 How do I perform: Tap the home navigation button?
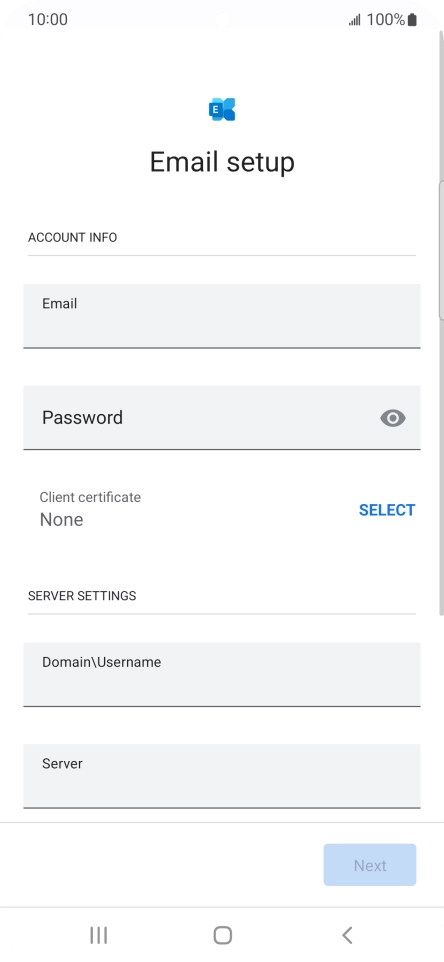(x=222, y=935)
